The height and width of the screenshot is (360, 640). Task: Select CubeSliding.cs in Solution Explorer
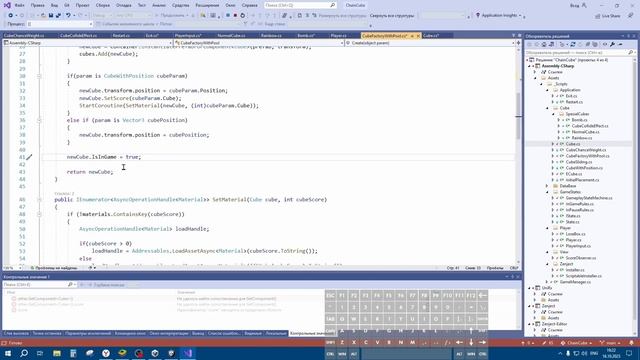[579, 162]
